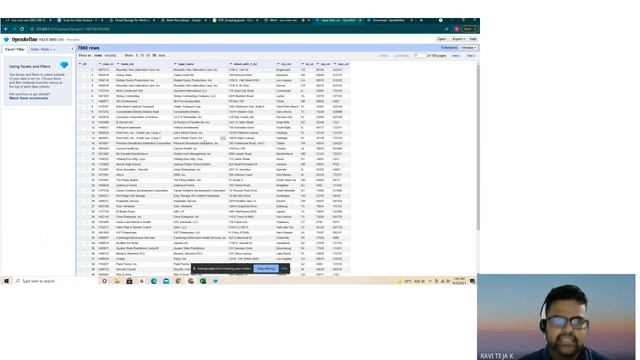
Task: Open the Windows notification center icon
Action: pyautogui.click(x=472, y=281)
